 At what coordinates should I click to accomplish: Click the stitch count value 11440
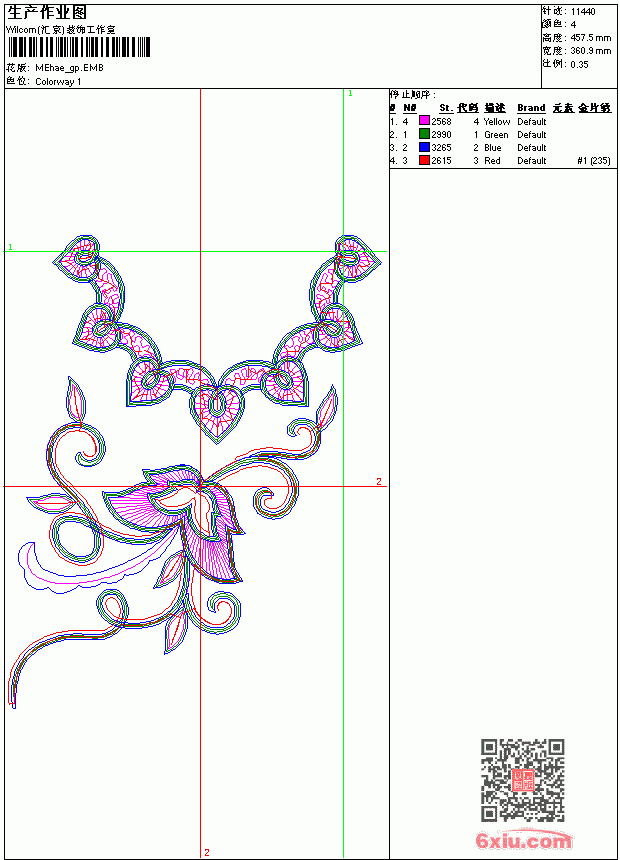click(x=583, y=12)
